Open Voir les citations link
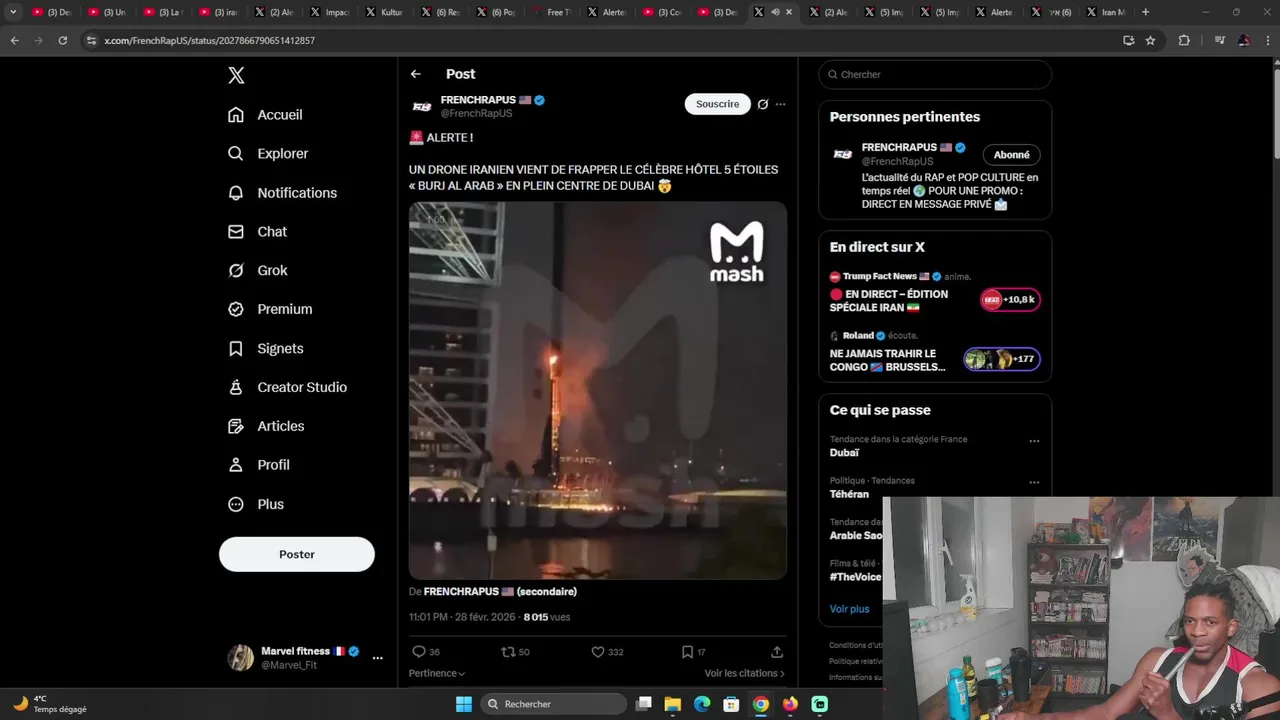The height and width of the screenshot is (720, 1280). point(744,674)
